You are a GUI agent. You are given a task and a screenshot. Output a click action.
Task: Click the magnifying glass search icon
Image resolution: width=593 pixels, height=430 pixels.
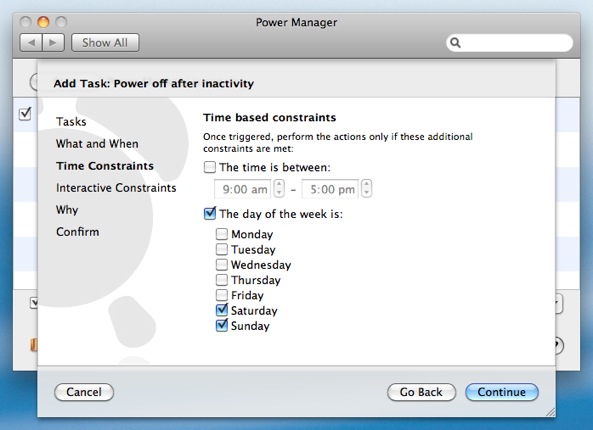[455, 43]
